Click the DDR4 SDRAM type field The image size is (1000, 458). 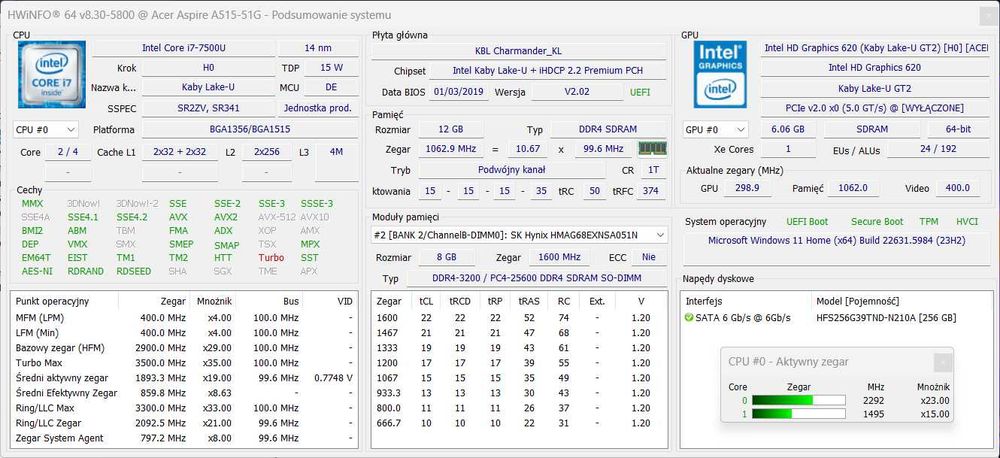point(608,129)
